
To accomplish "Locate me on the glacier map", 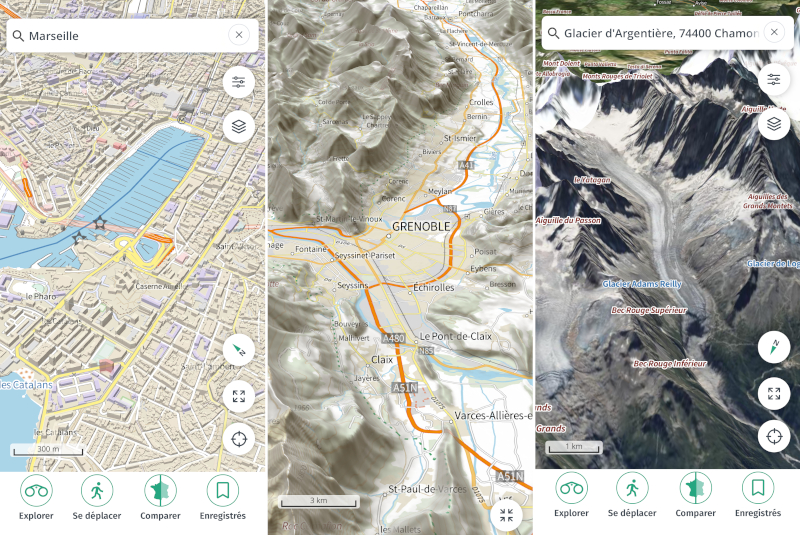I will (x=774, y=437).
